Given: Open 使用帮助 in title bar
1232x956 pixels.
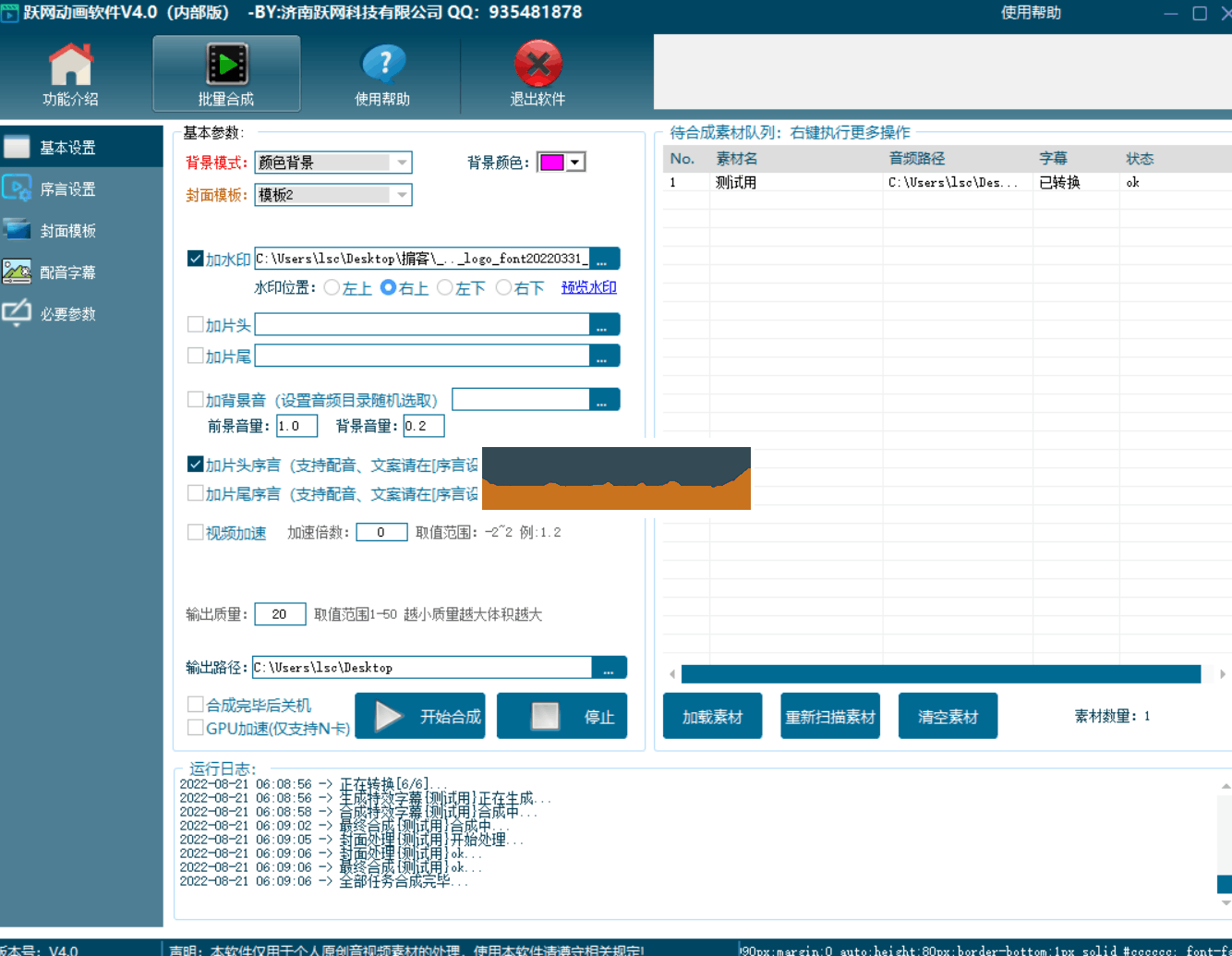Looking at the screenshot, I should coord(1031,13).
